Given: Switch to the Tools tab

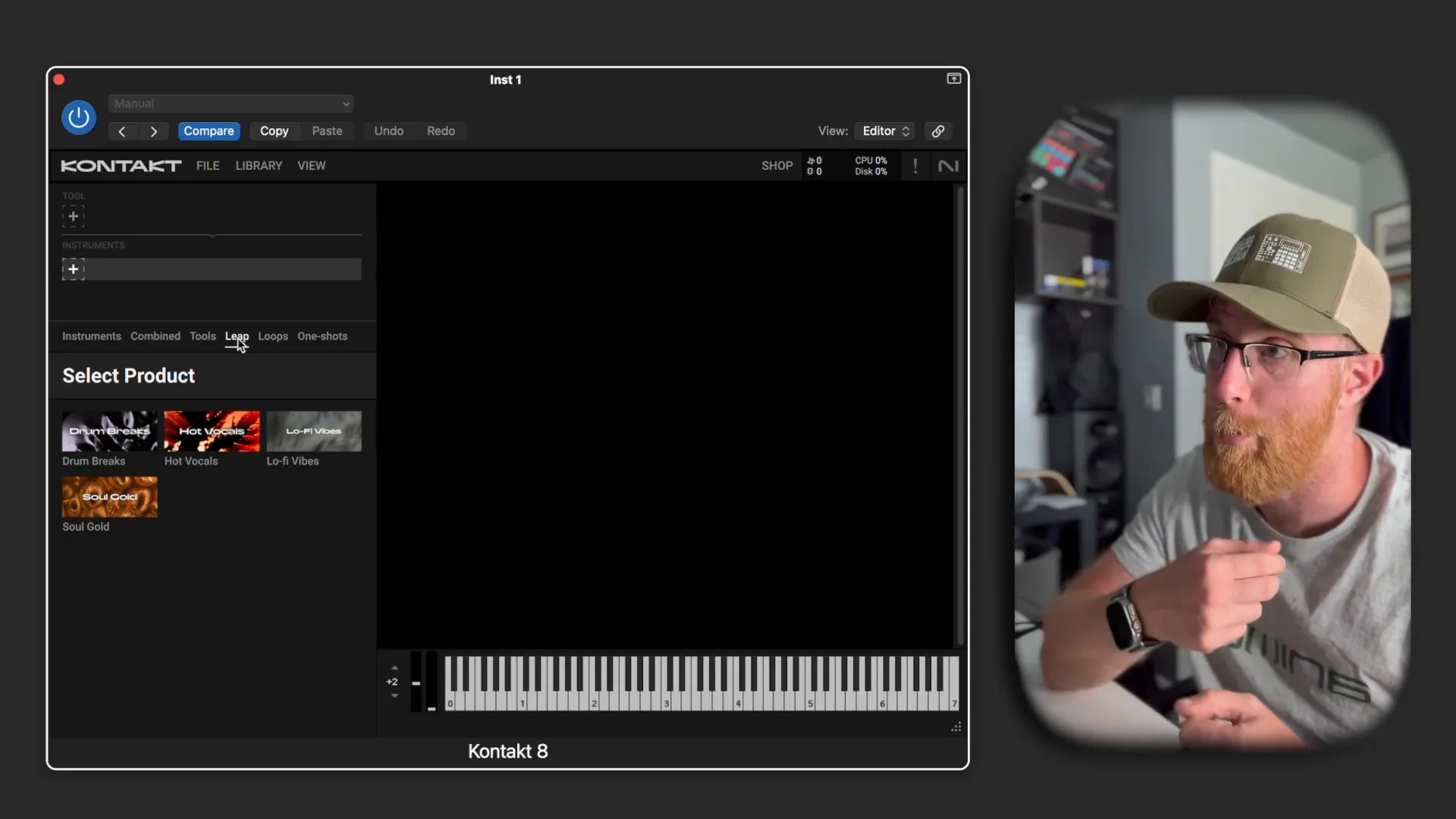Looking at the screenshot, I should [x=202, y=337].
